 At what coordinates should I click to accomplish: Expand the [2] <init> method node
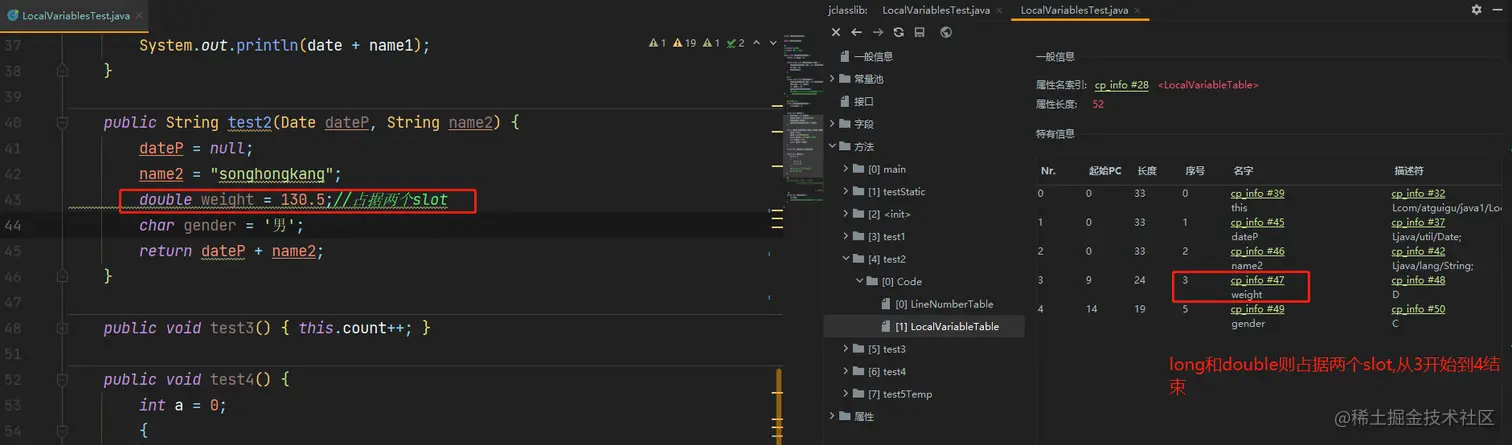coord(846,214)
